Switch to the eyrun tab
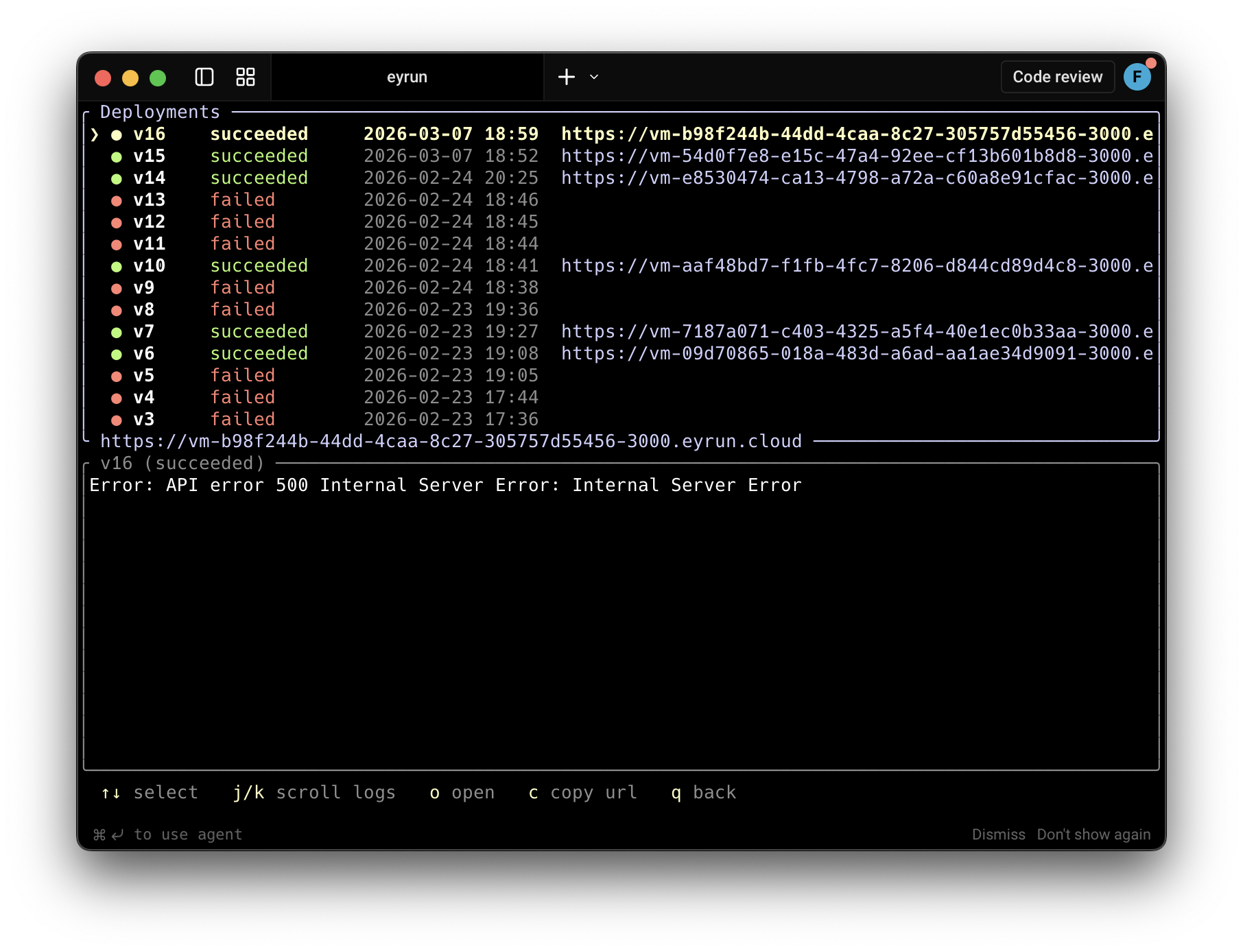 click(407, 77)
